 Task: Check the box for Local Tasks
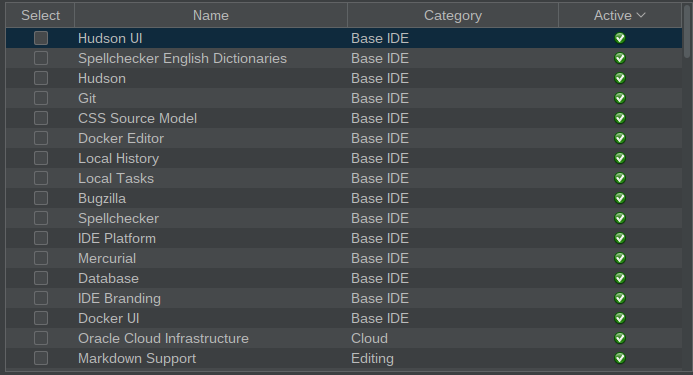41,178
